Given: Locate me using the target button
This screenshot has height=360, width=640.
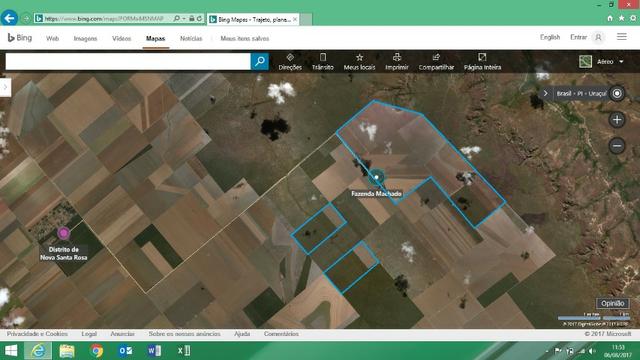Looking at the screenshot, I should [617, 93].
